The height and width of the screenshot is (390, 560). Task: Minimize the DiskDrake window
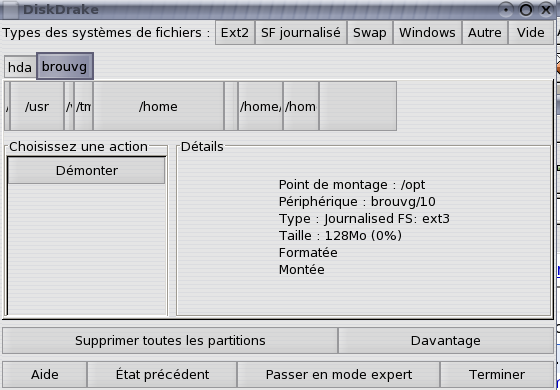506,10
